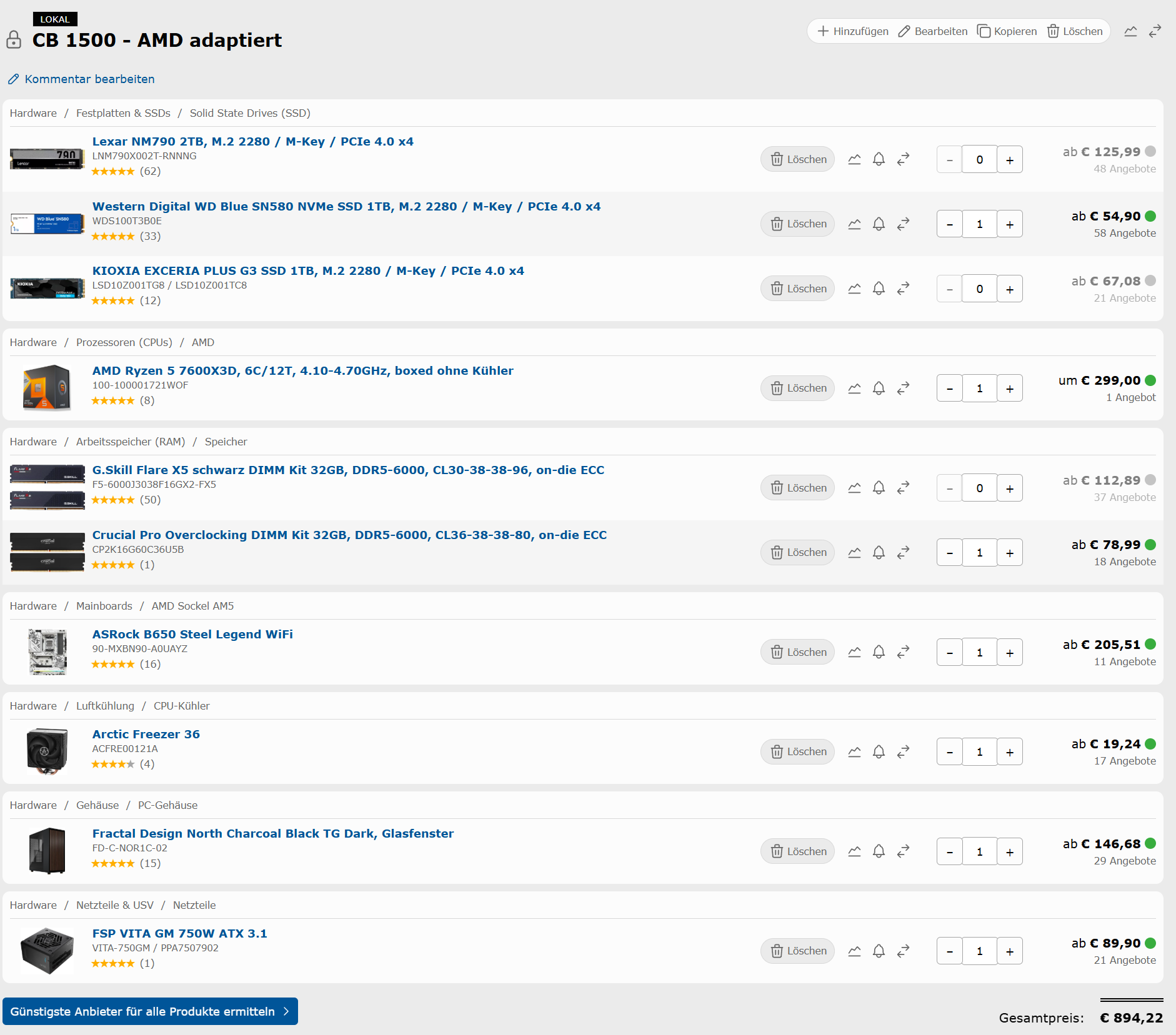The width and height of the screenshot is (1176, 1035).
Task: Click swap arrows icon for G.Skill Flare X5
Action: tap(903, 488)
